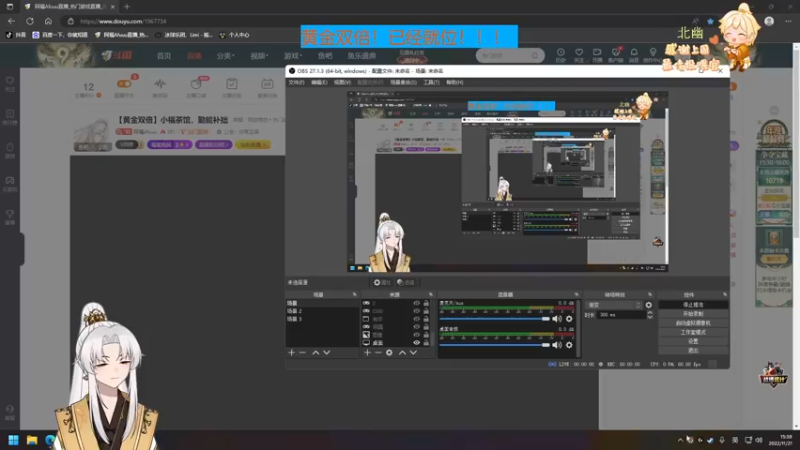The image size is (800, 450).
Task: Pop out the 控件 dock panel
Action: (724, 294)
